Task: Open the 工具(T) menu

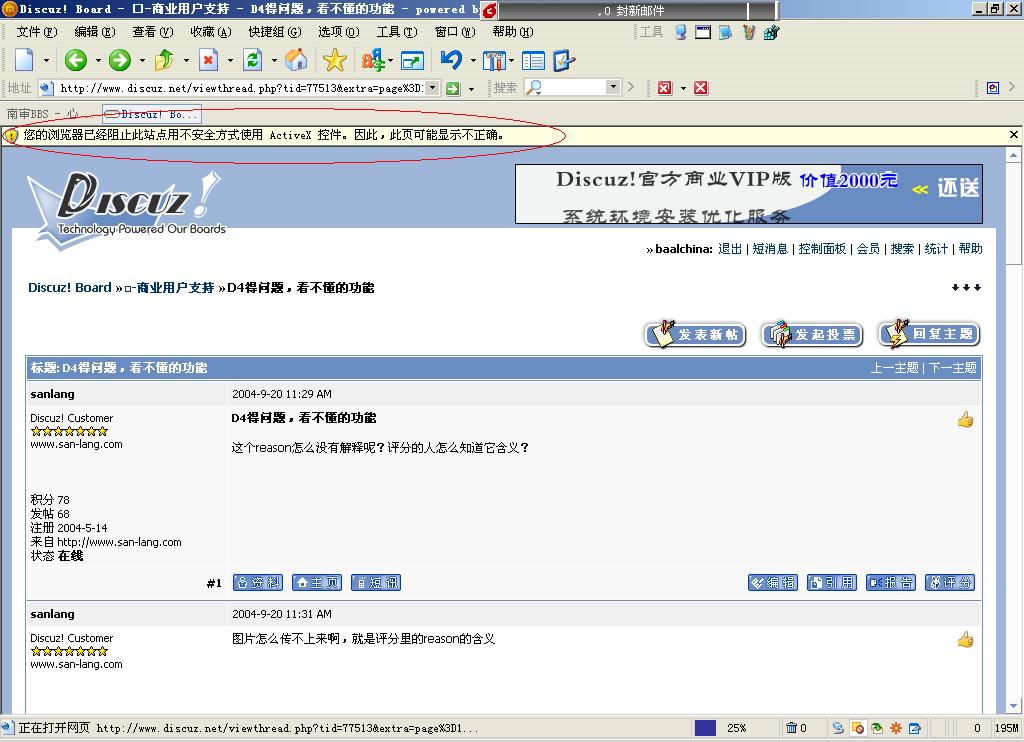Action: (x=397, y=32)
